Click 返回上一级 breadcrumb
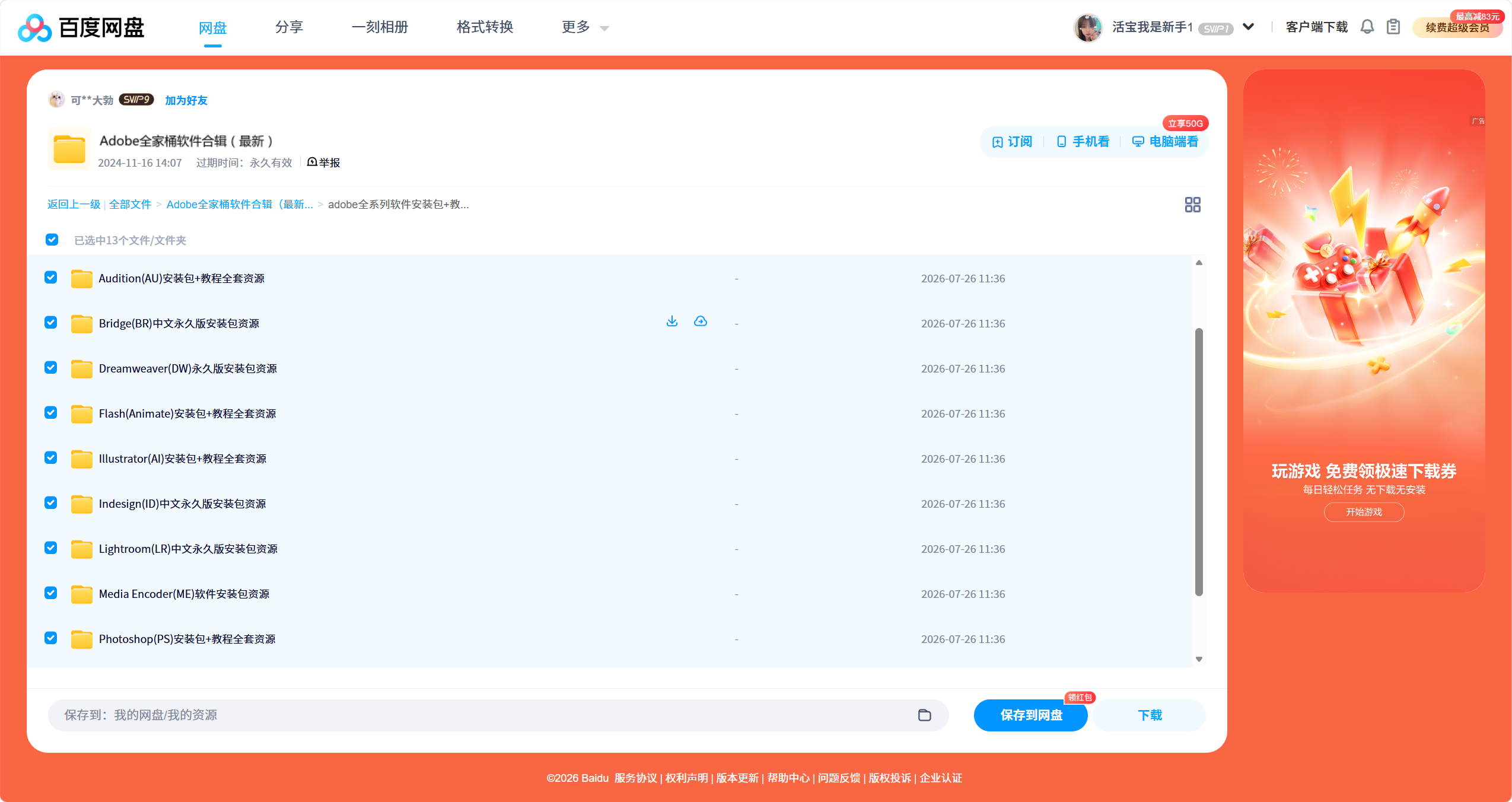Image resolution: width=1512 pixels, height=802 pixels. [x=74, y=204]
